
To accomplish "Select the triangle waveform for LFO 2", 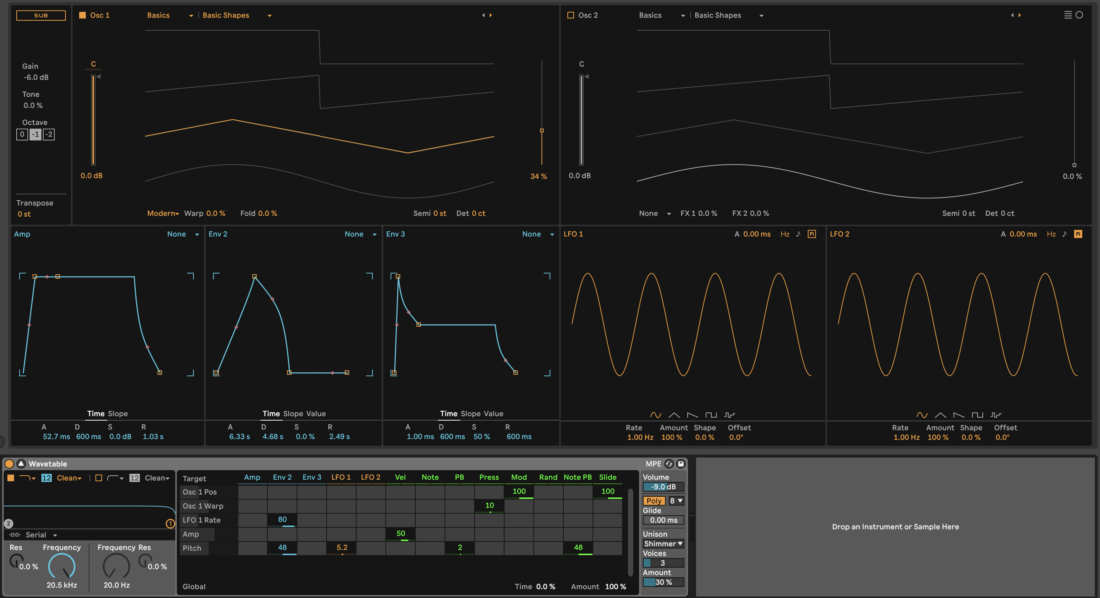I will click(941, 415).
